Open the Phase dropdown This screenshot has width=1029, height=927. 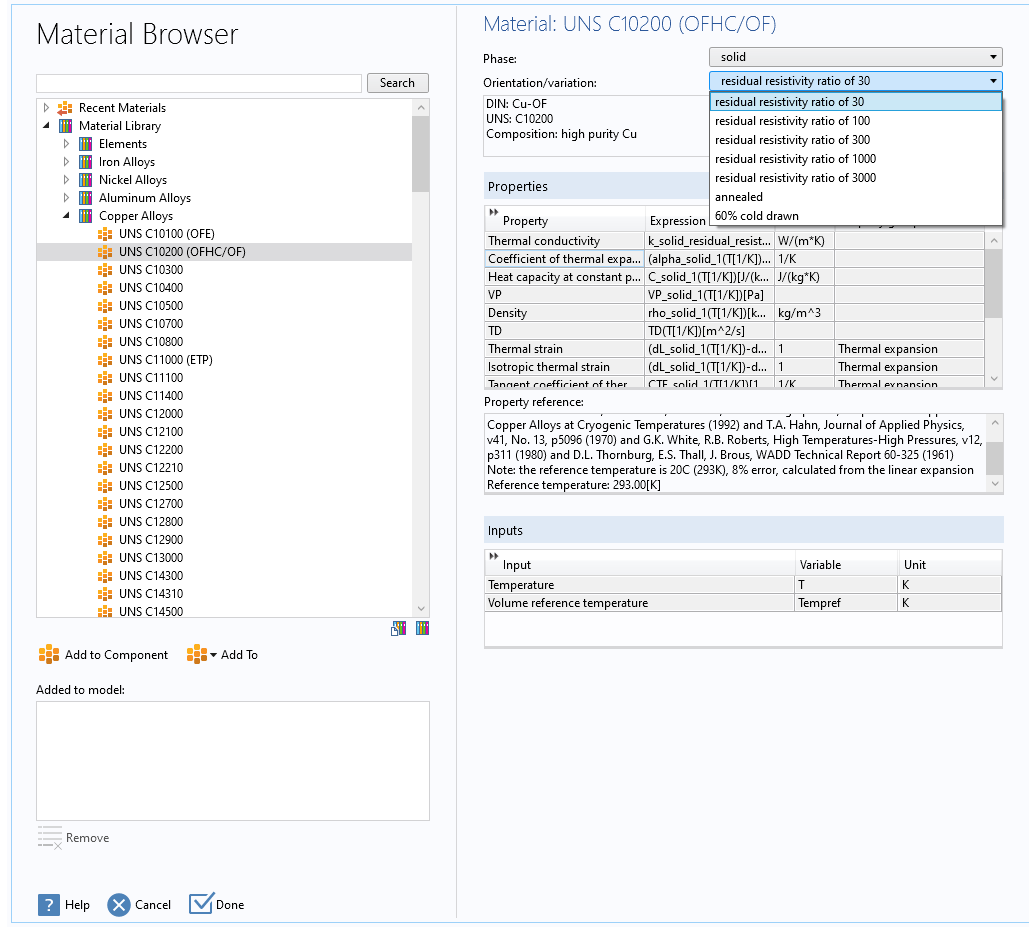pyautogui.click(x=855, y=57)
